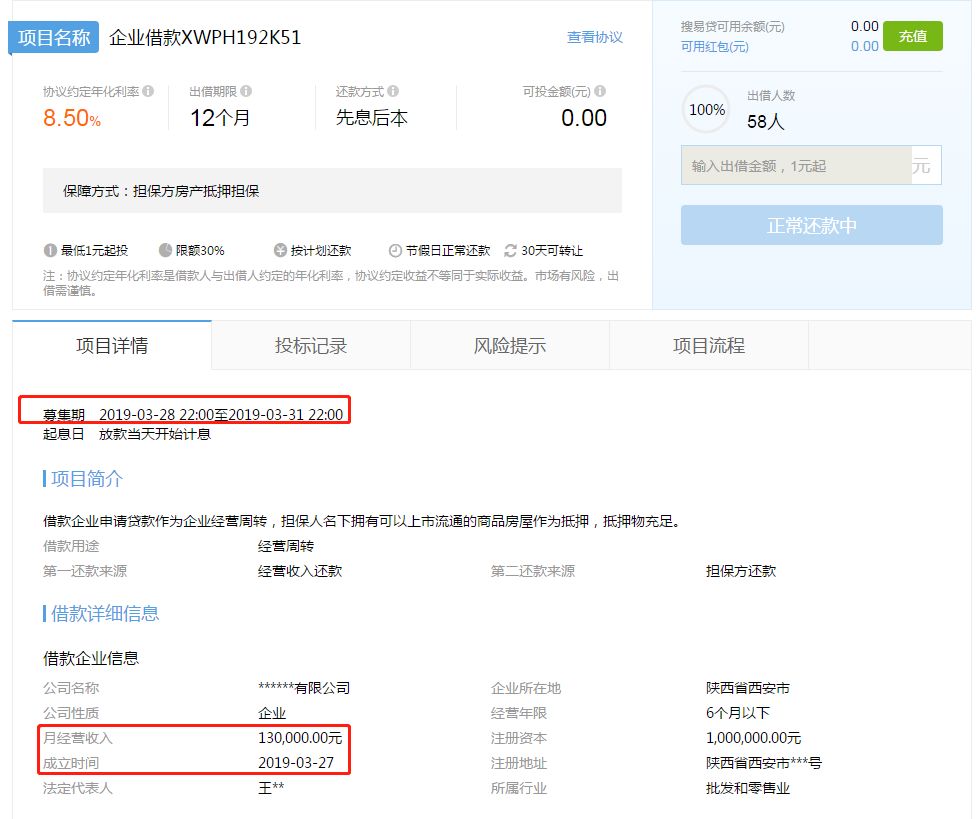Click the 12个月 loan term value
This screenshot has height=819, width=976.
coord(220,118)
